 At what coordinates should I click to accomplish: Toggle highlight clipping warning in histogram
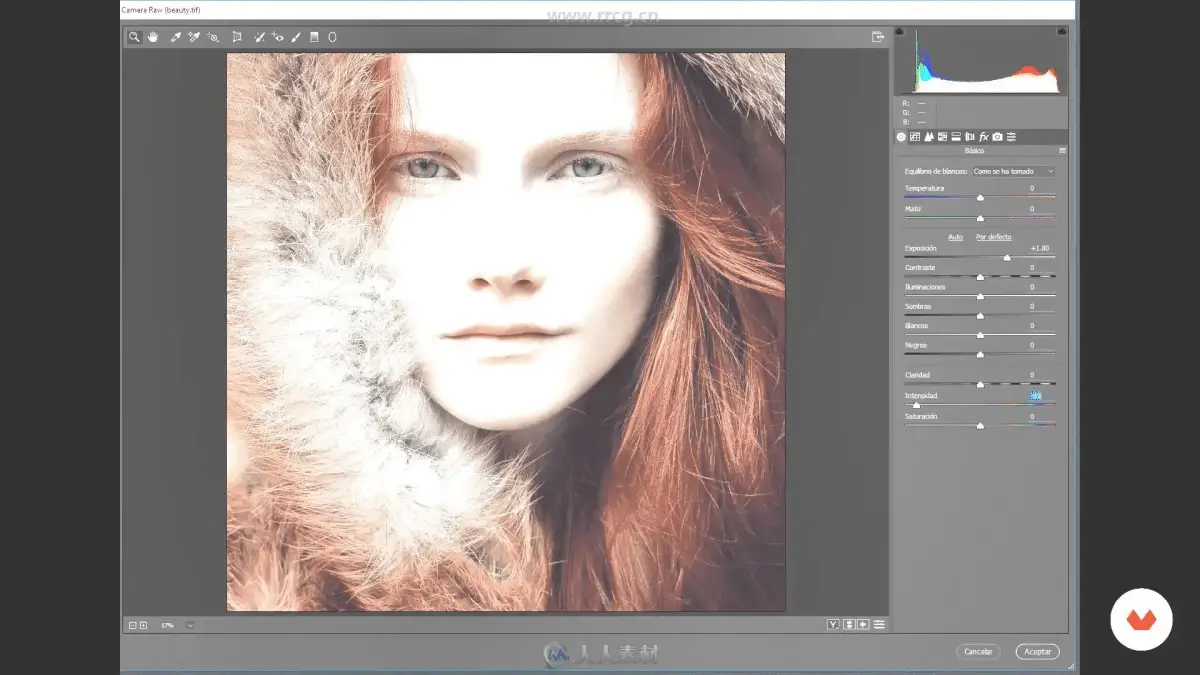tap(1062, 32)
